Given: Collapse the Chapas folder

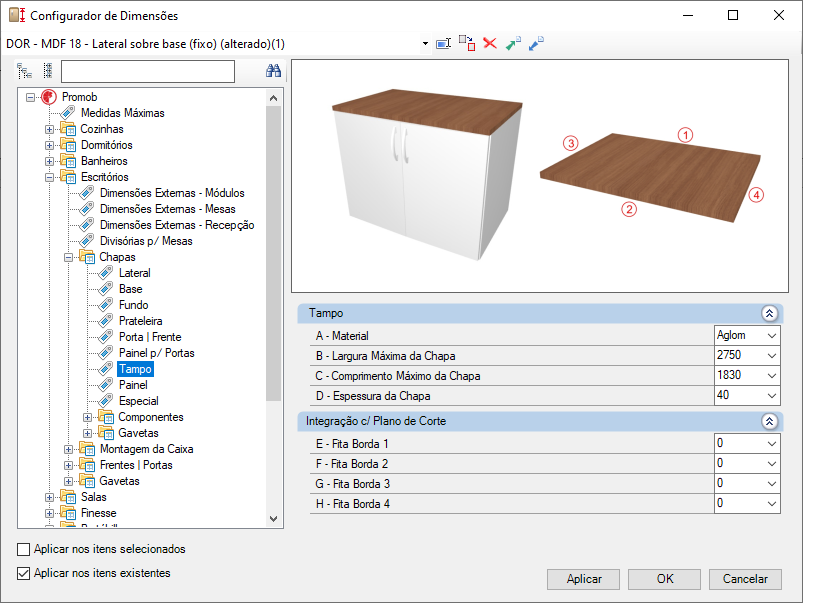Looking at the screenshot, I should (x=69, y=257).
